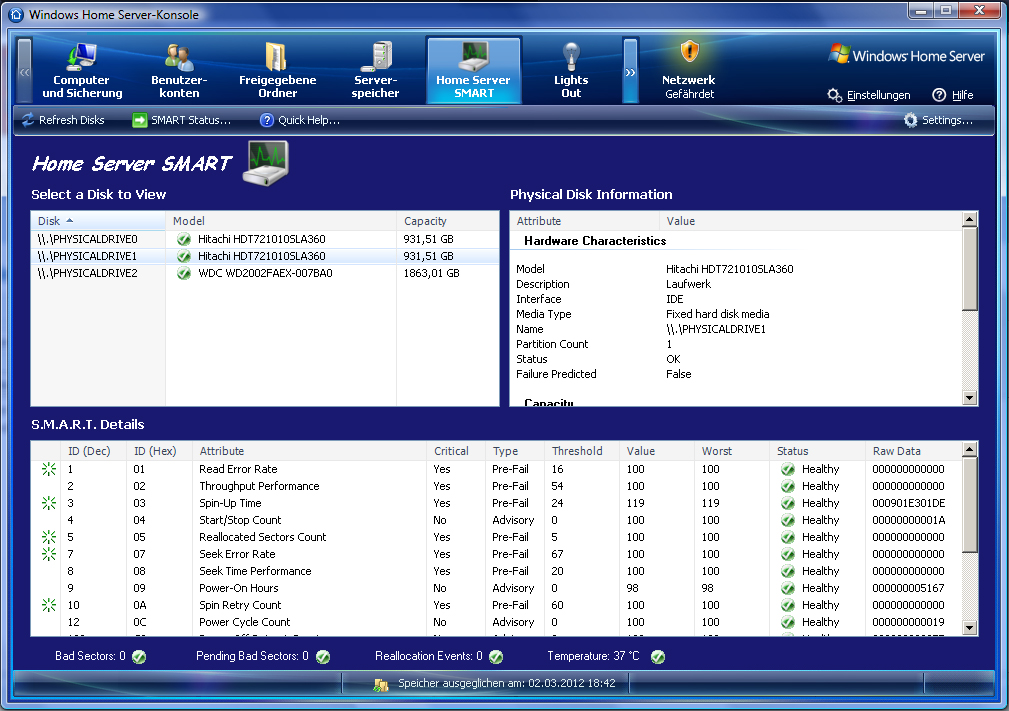The image size is (1009, 711).
Task: Click Bad Sectors status check icon
Action: [x=139, y=657]
